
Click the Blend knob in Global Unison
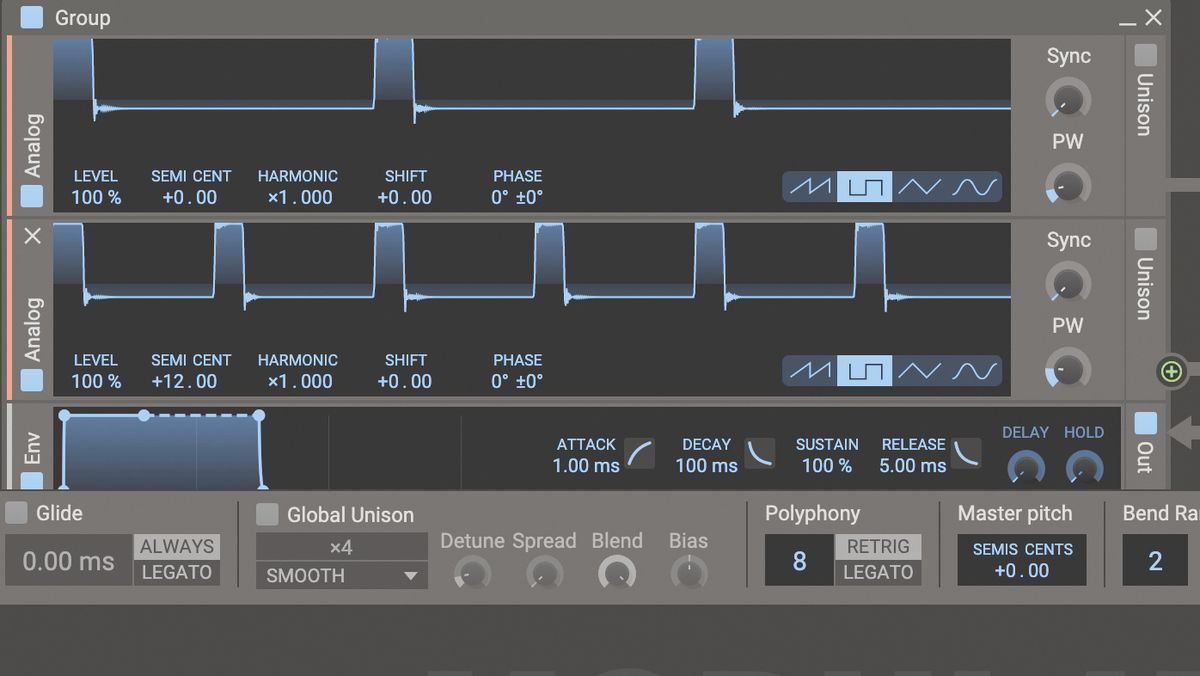tap(617, 574)
